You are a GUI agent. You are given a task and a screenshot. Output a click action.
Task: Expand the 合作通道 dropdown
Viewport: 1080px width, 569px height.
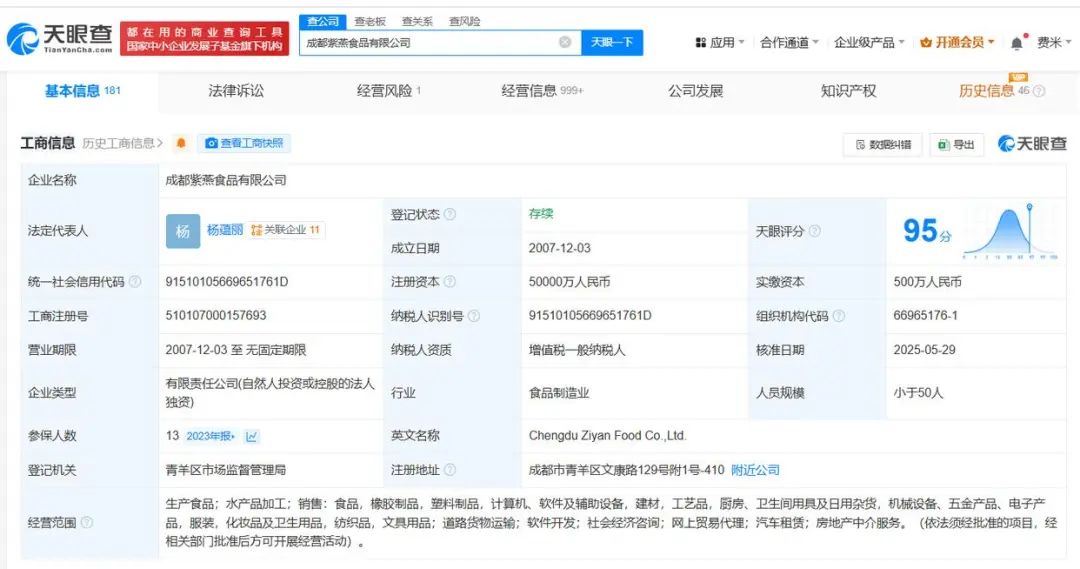tap(789, 43)
